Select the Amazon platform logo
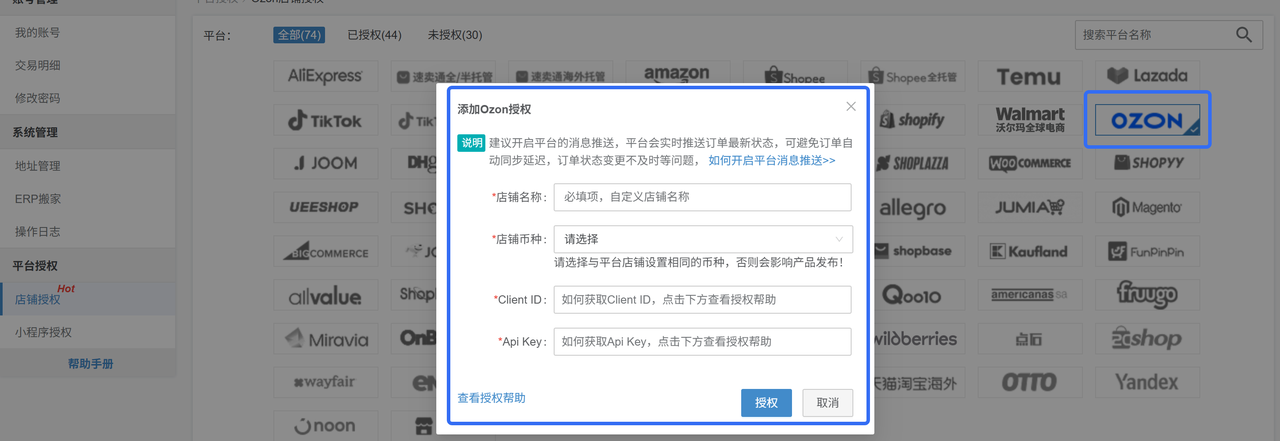This screenshot has height=441, width=1280. 677,74
